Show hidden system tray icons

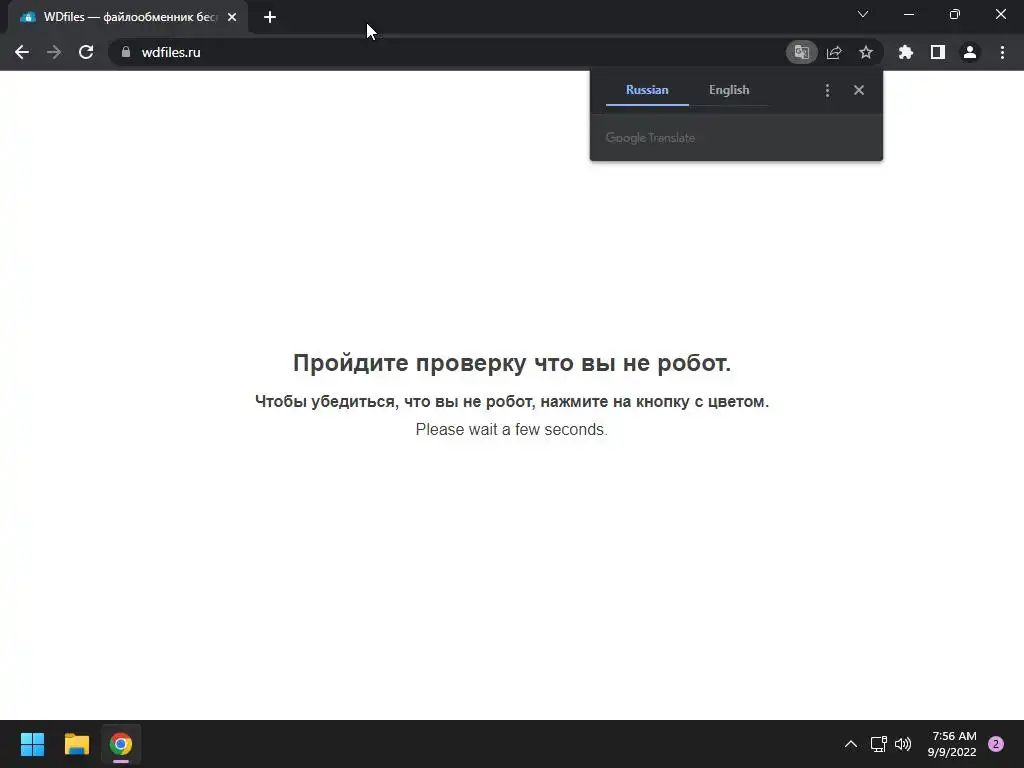pyautogui.click(x=851, y=744)
